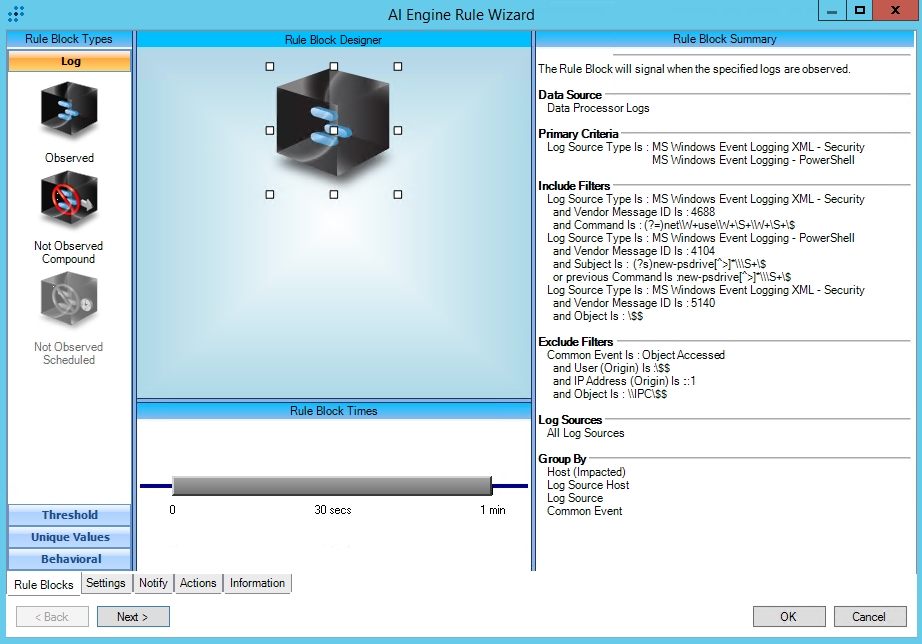Expand the Behavioral rule block category
Screen dimensions: 922x644
(x=70, y=559)
